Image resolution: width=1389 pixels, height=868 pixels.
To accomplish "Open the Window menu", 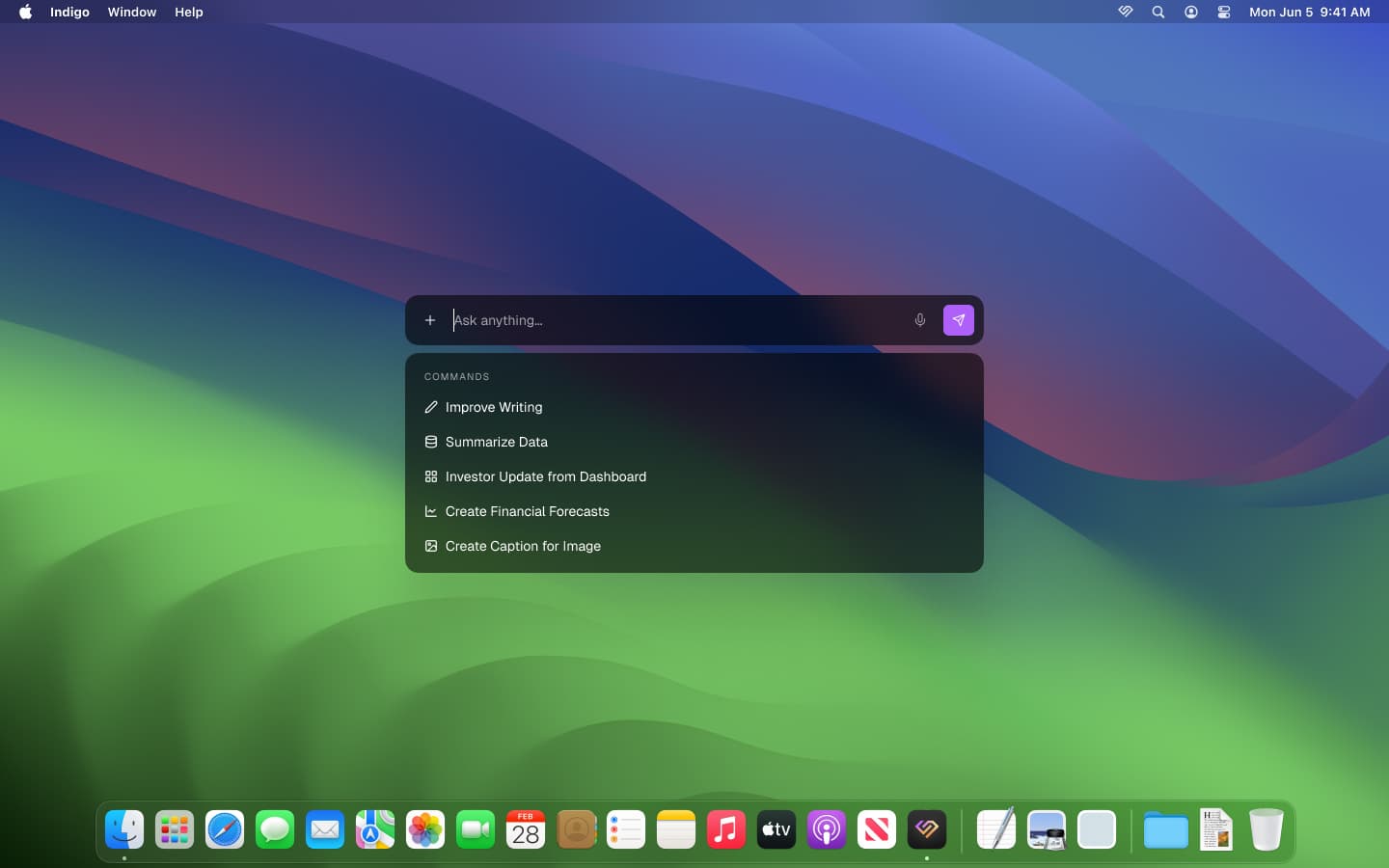I will pyautogui.click(x=132, y=13).
